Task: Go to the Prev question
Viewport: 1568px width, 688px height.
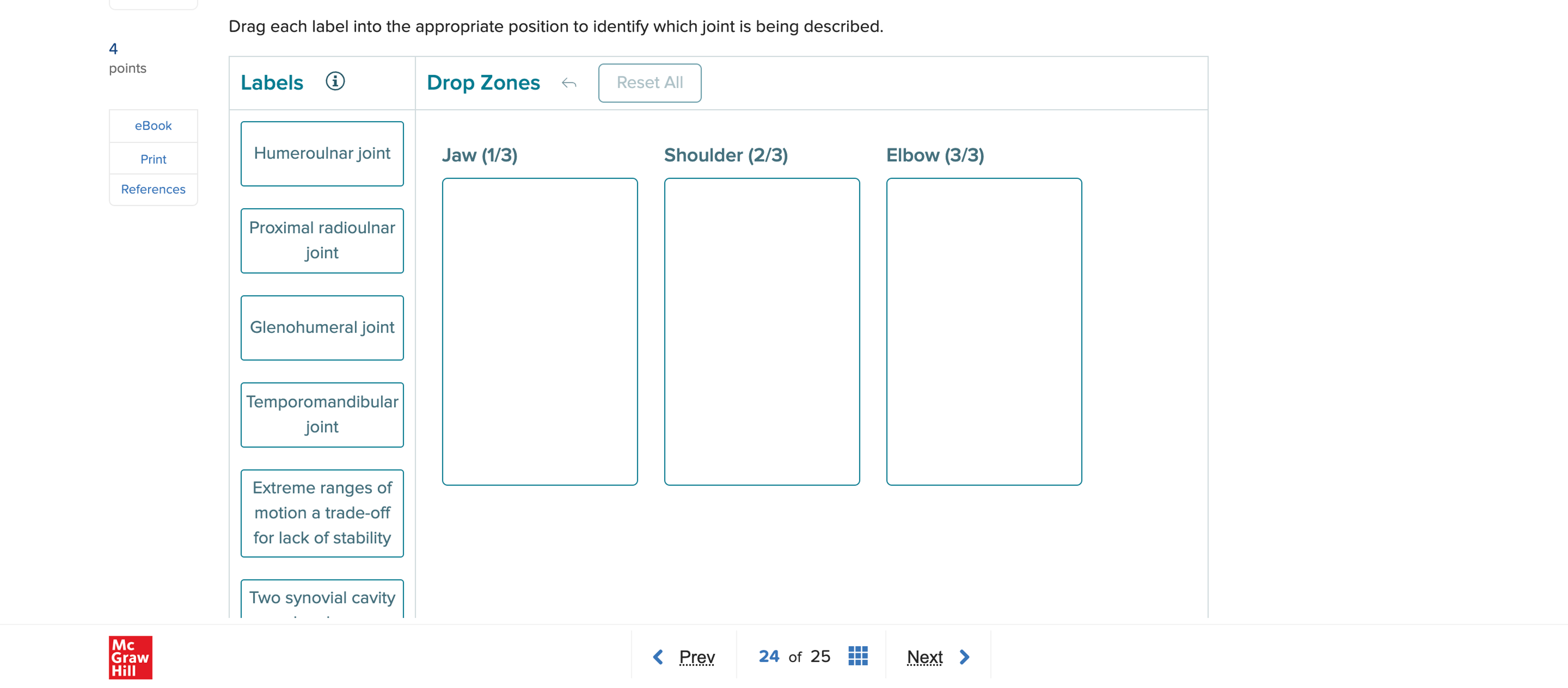Action: coord(697,656)
